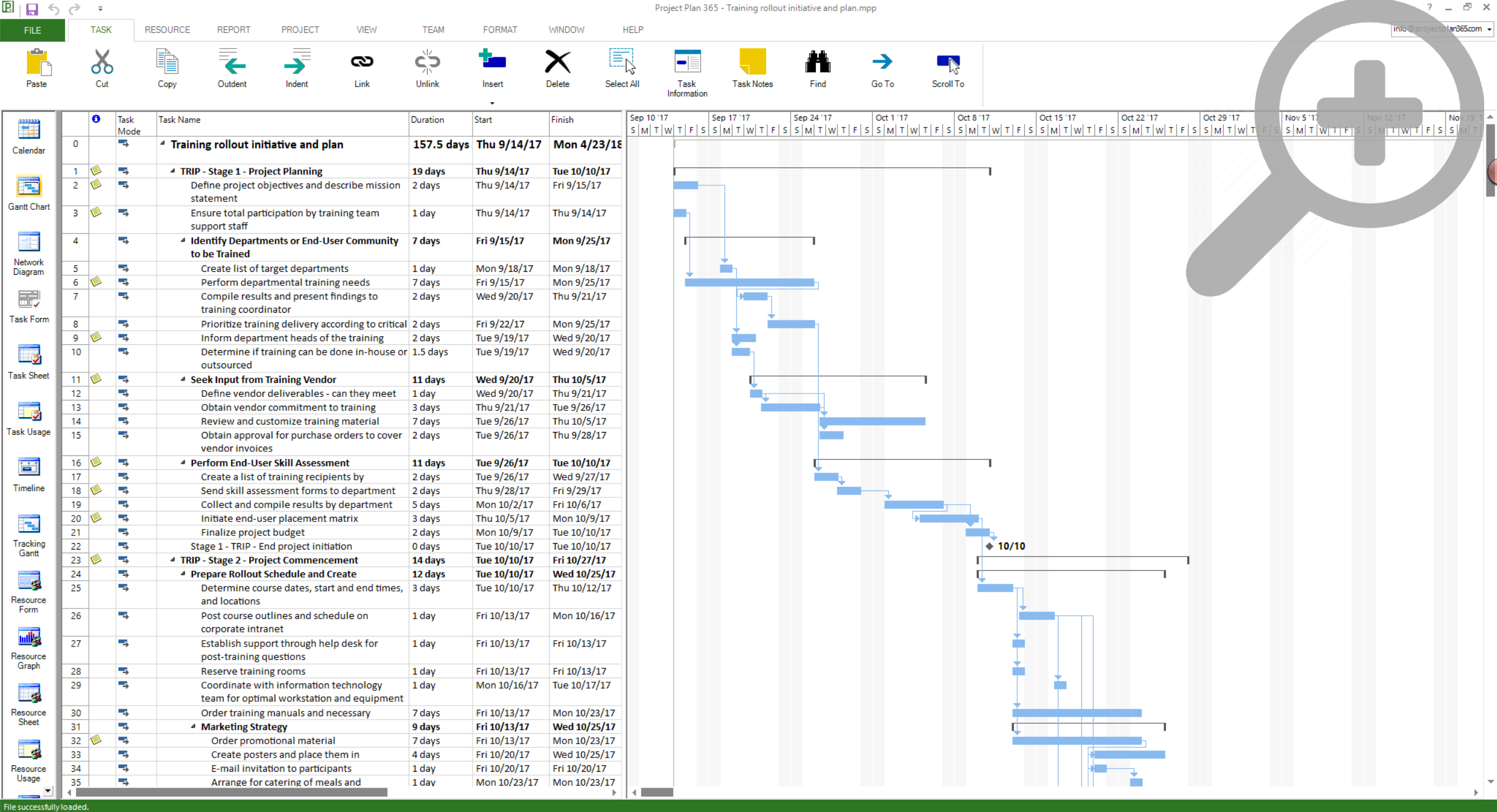Open Task Information dialog
1497x812 pixels.
click(687, 61)
